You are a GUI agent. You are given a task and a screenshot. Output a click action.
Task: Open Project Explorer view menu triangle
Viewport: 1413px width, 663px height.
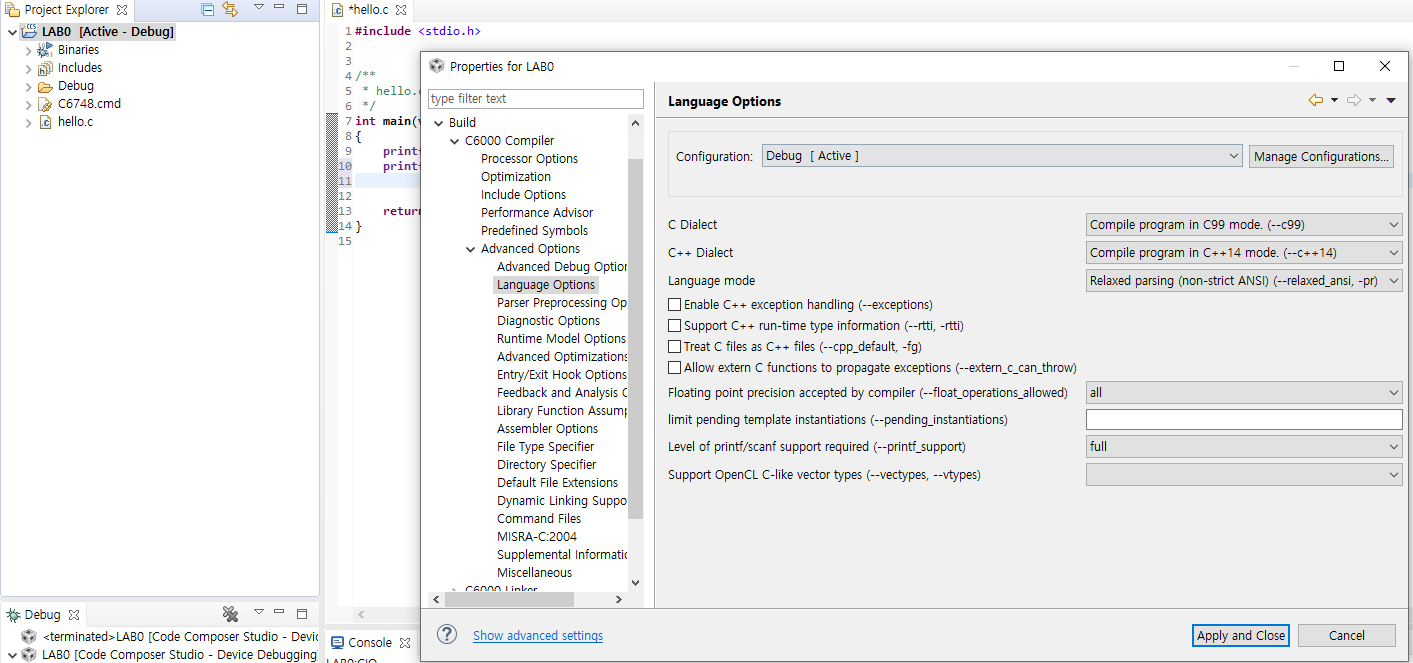point(258,8)
